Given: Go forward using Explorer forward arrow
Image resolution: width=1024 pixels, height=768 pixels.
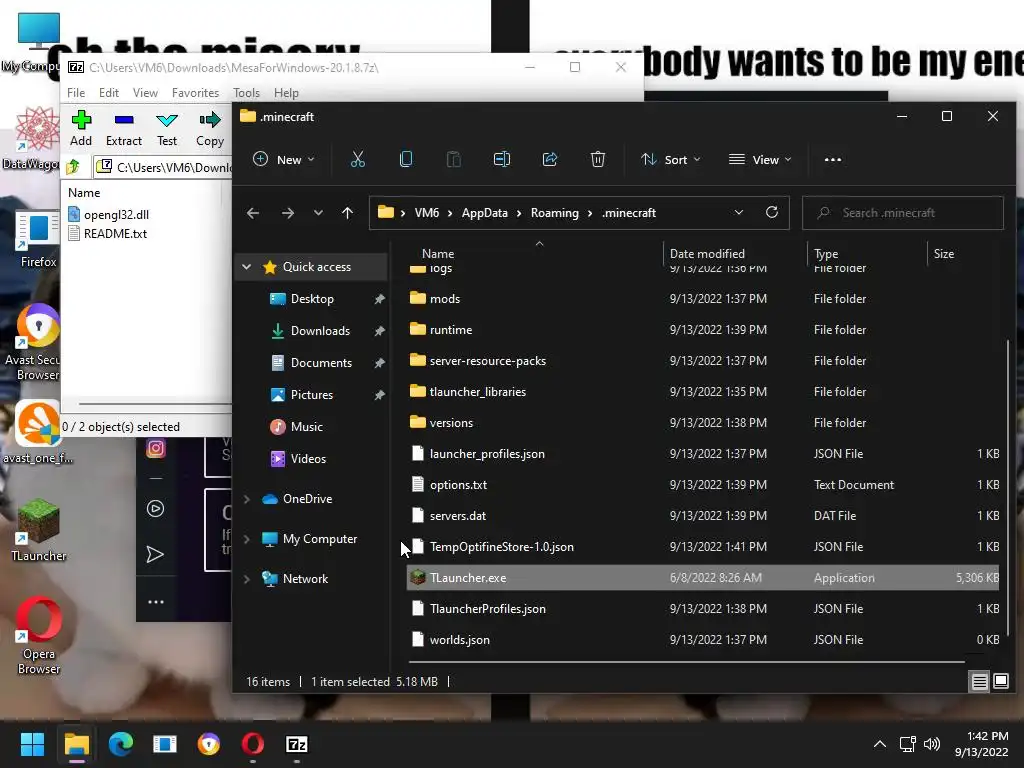Looking at the screenshot, I should coord(287,213).
